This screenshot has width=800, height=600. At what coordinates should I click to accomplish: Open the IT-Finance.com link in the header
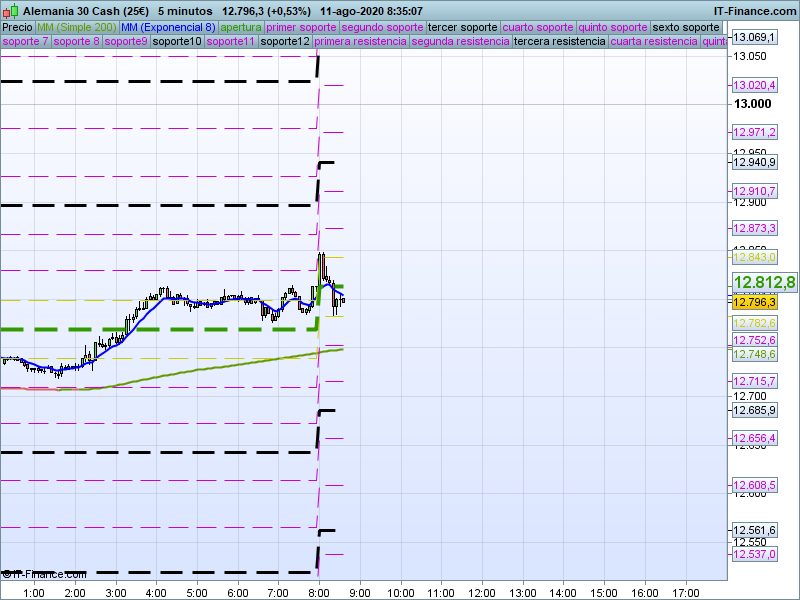click(x=754, y=10)
